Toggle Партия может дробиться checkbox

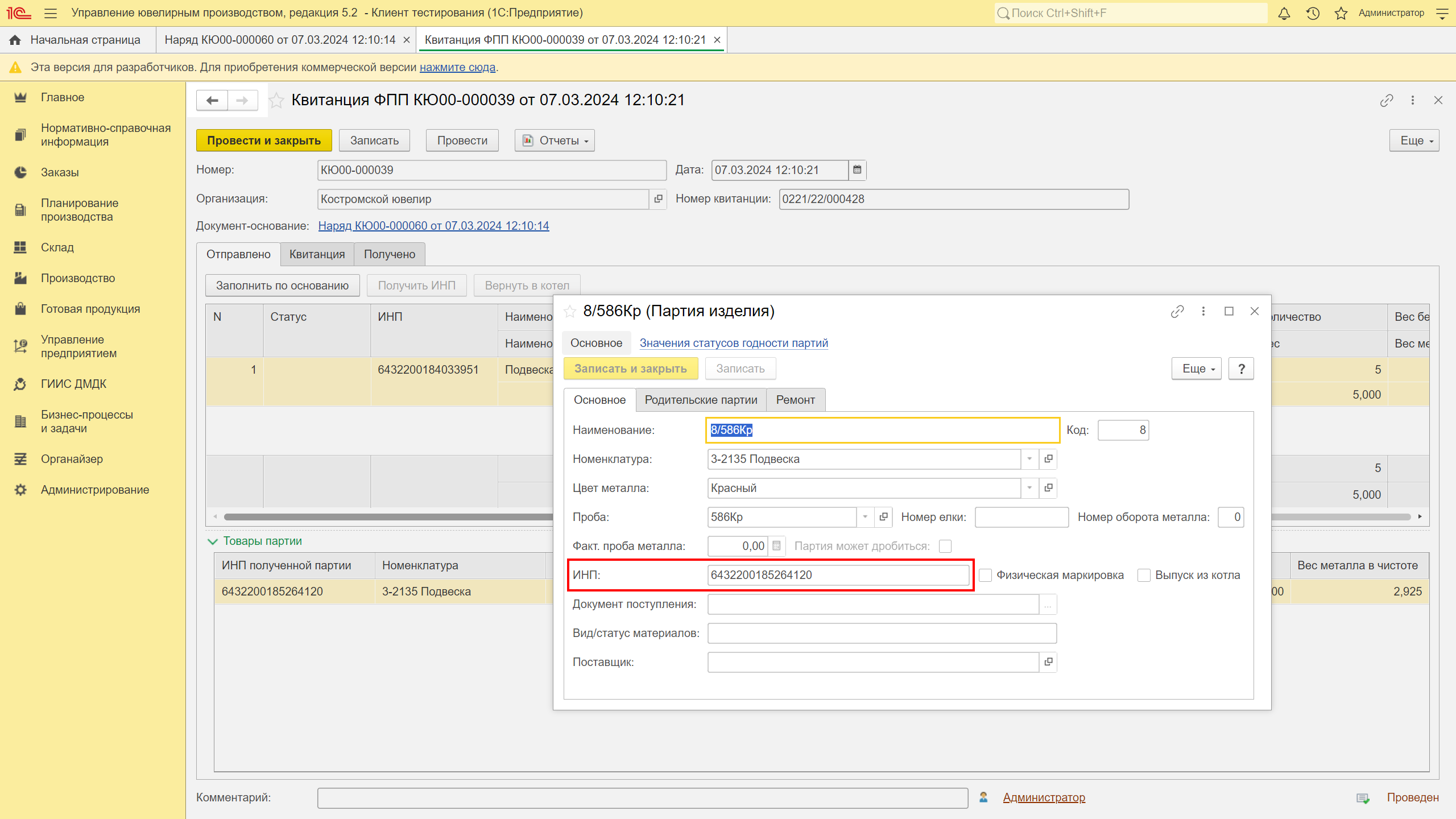pos(945,546)
